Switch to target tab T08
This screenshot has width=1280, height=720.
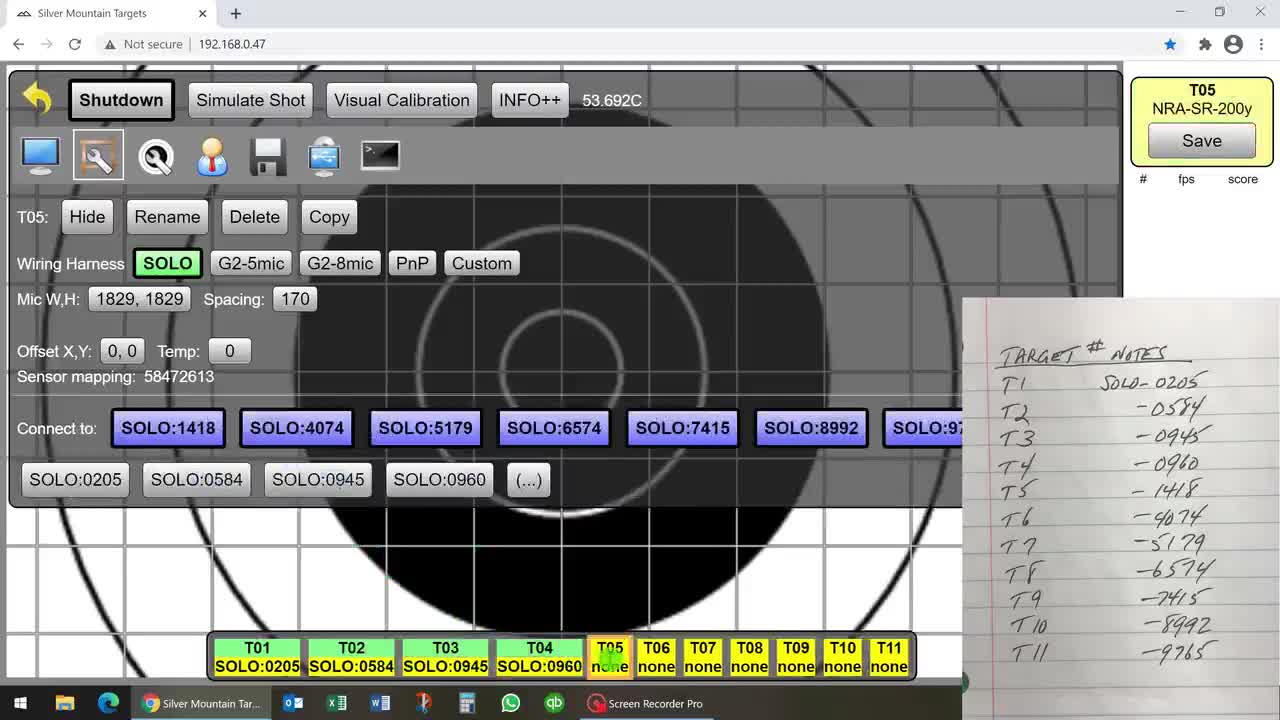[749, 657]
